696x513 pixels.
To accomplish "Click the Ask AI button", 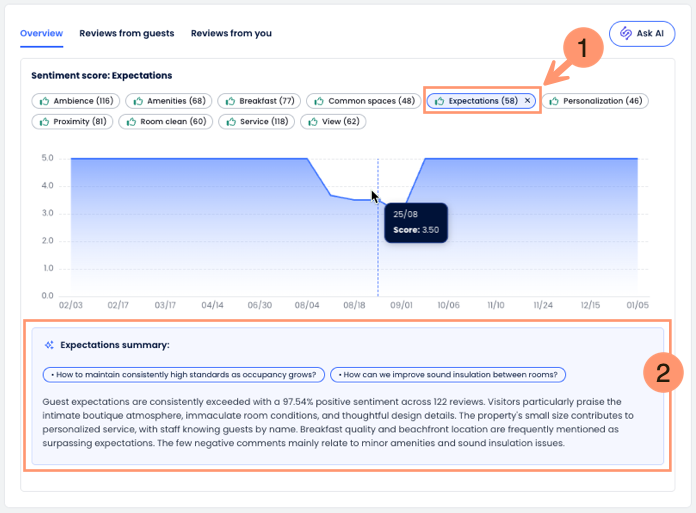I will pos(642,33).
